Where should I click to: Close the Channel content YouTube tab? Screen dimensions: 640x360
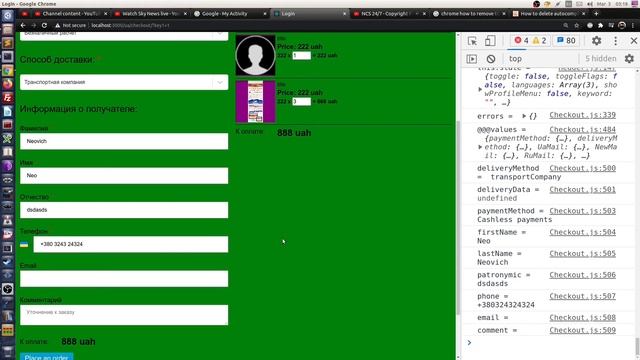106,13
